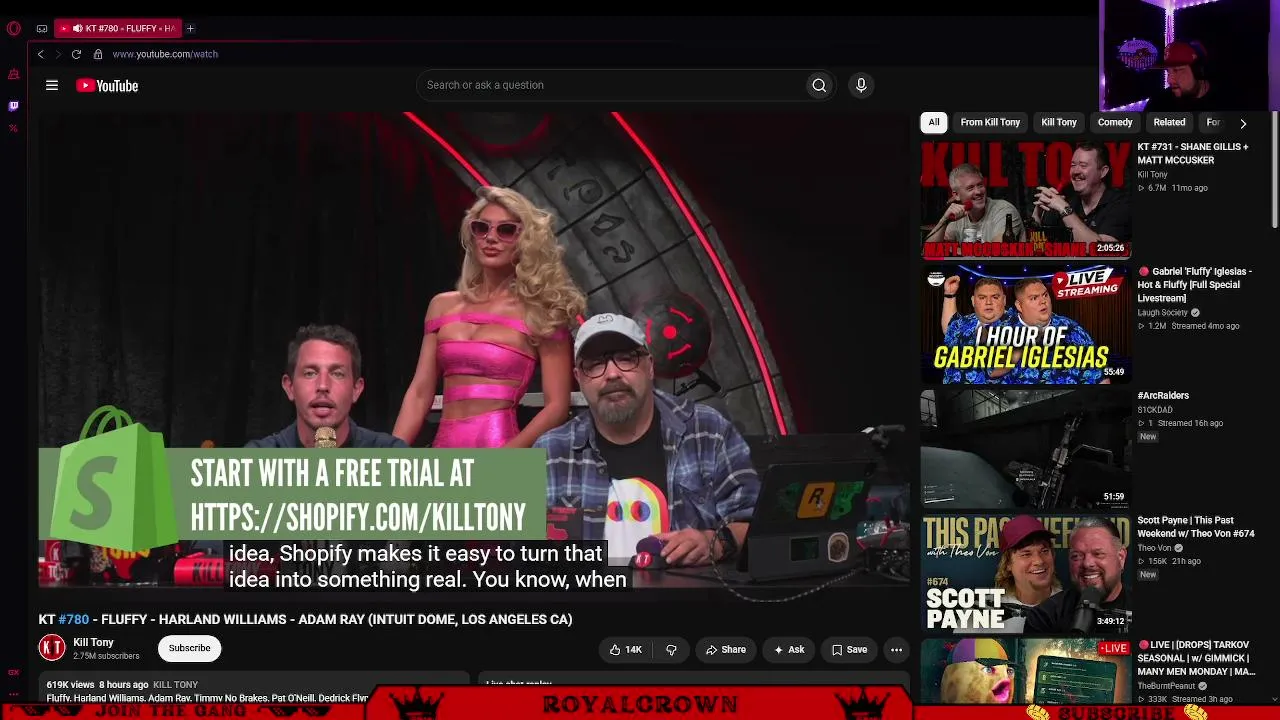
Task: Open the 'LIVE | [DROPS] TARKOV SEASONAL' title
Action: pyautogui.click(x=1196, y=659)
